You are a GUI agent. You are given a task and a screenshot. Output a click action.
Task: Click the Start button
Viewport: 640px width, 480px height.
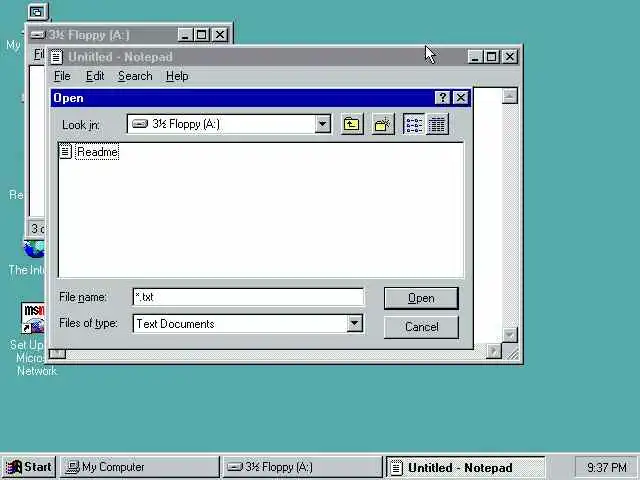click(x=29, y=467)
